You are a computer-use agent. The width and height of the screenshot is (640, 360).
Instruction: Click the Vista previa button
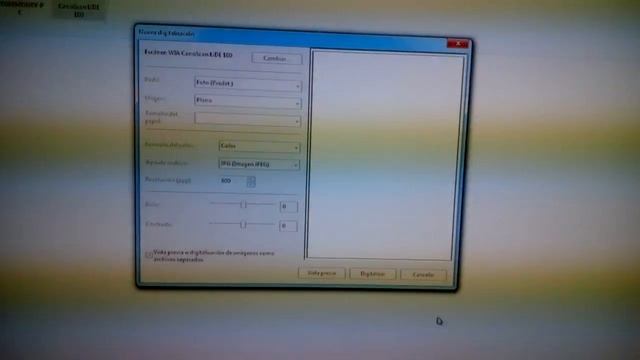click(x=322, y=273)
